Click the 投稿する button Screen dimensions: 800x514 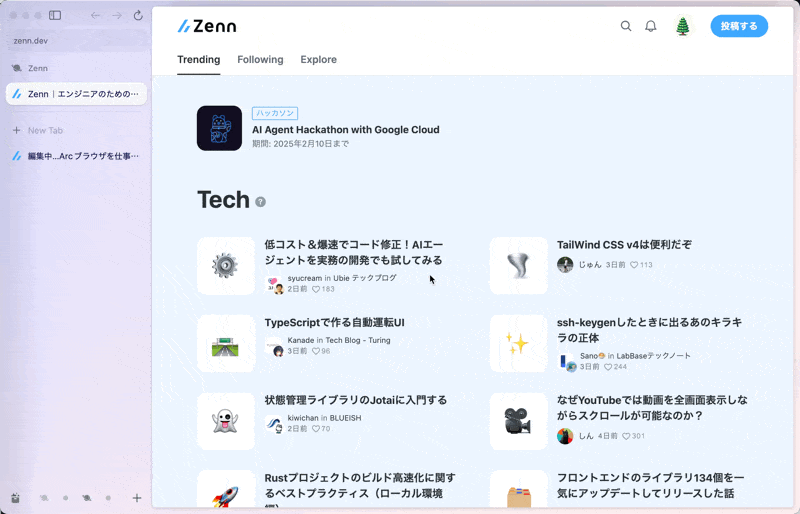739,26
